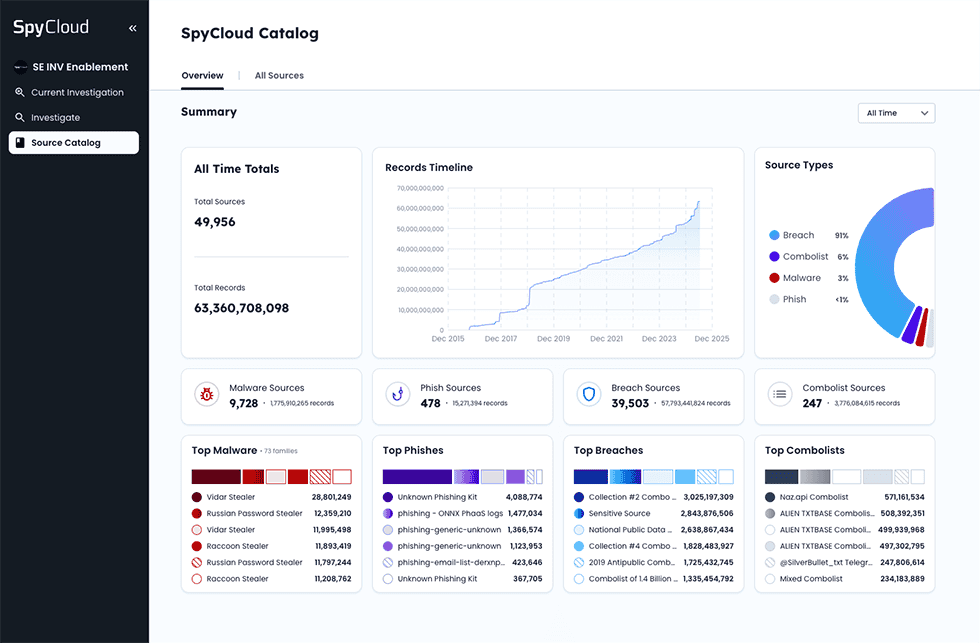Click the Breach legend dot in Source Types
Image resolution: width=980 pixels, height=643 pixels.
774,236
